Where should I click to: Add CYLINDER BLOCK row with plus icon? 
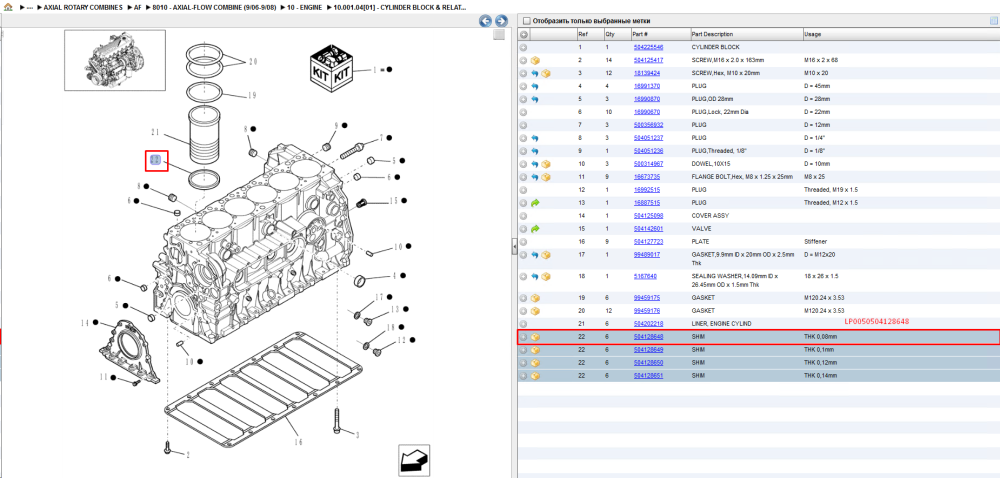coord(524,47)
